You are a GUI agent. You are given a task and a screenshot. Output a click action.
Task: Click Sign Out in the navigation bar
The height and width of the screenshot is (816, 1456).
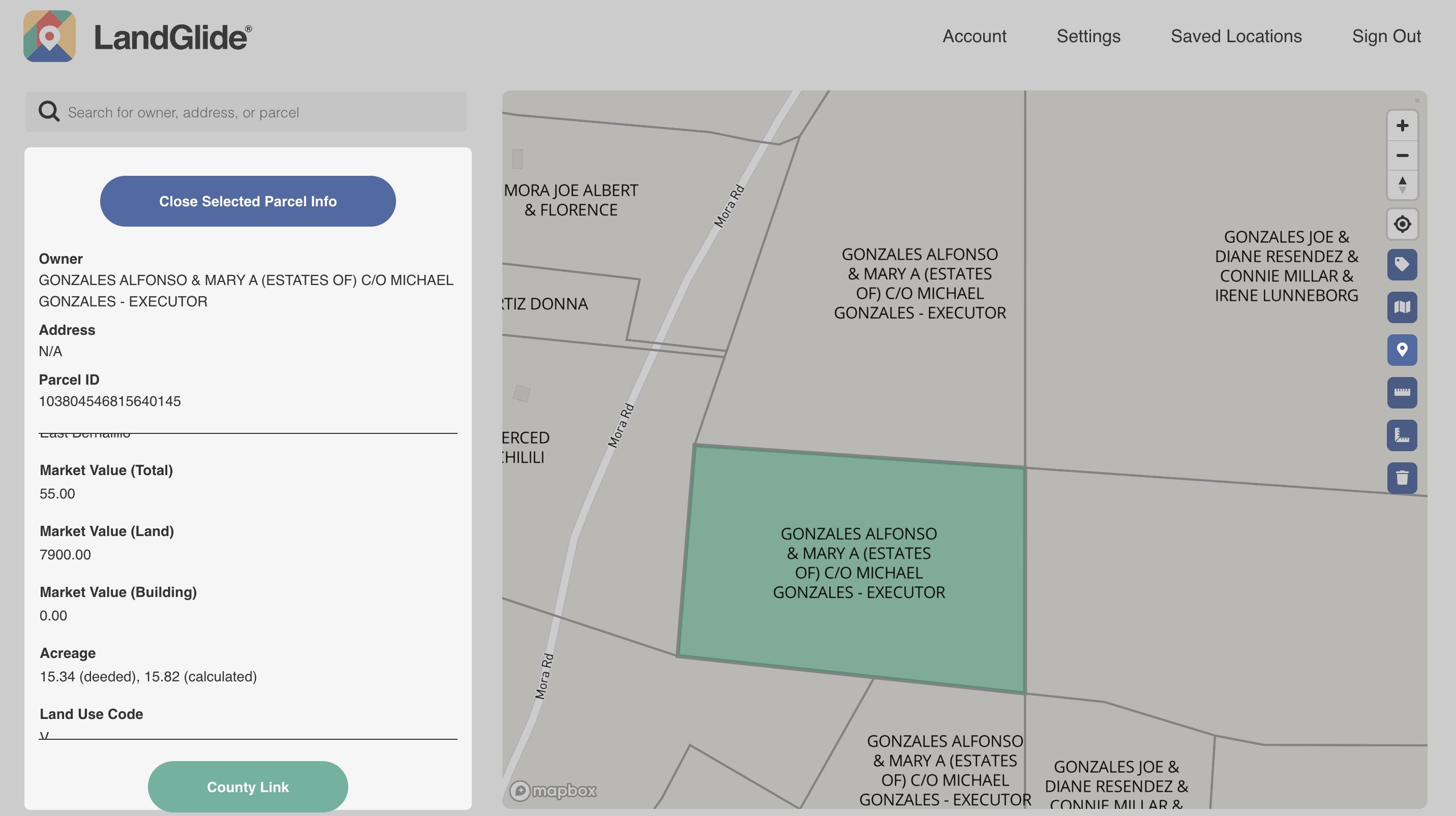[1387, 35]
